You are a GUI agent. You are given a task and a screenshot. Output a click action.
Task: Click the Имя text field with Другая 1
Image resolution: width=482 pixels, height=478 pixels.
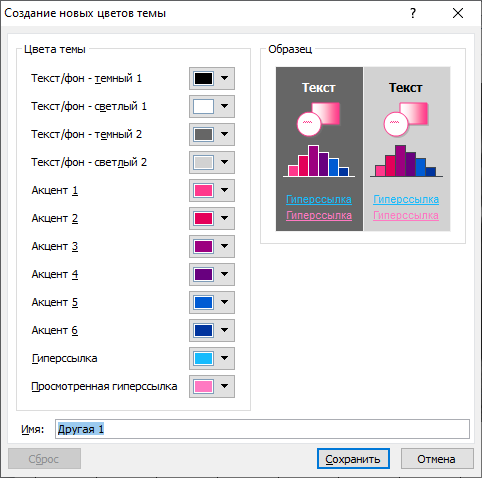(262, 429)
